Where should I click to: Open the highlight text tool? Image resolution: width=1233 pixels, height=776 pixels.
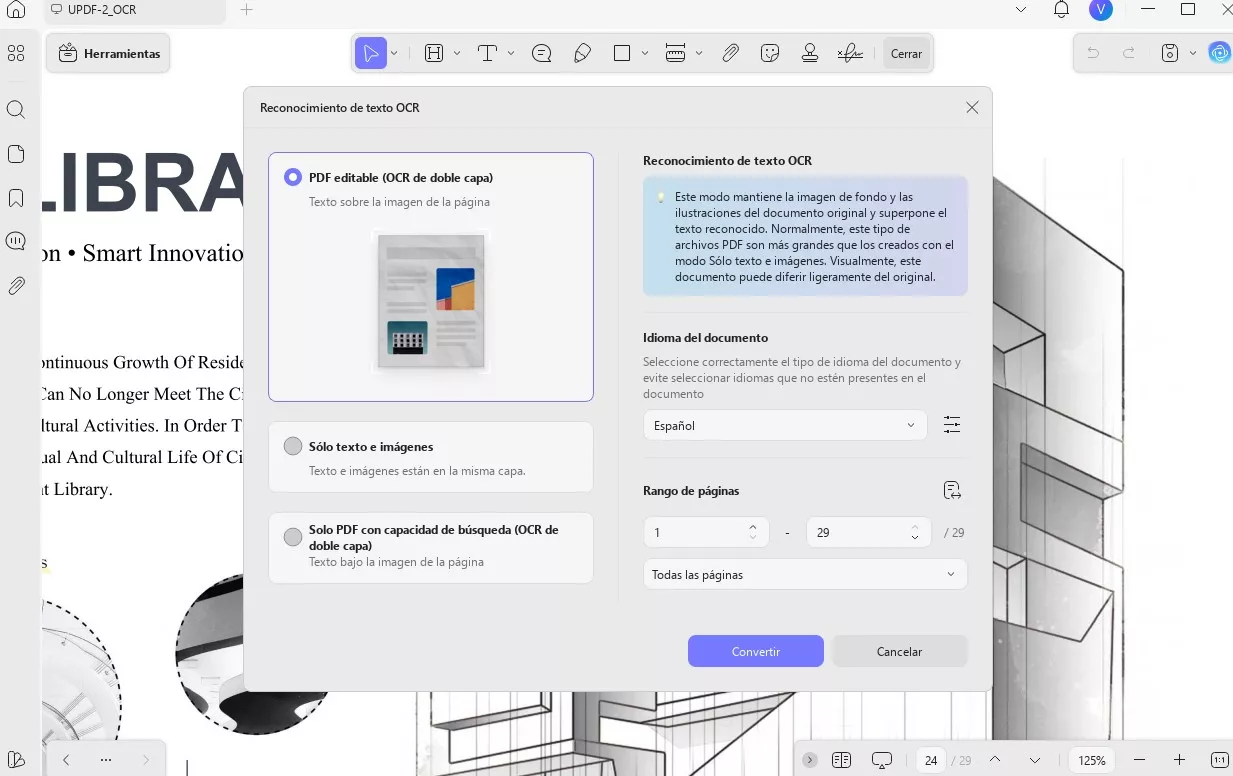point(434,53)
